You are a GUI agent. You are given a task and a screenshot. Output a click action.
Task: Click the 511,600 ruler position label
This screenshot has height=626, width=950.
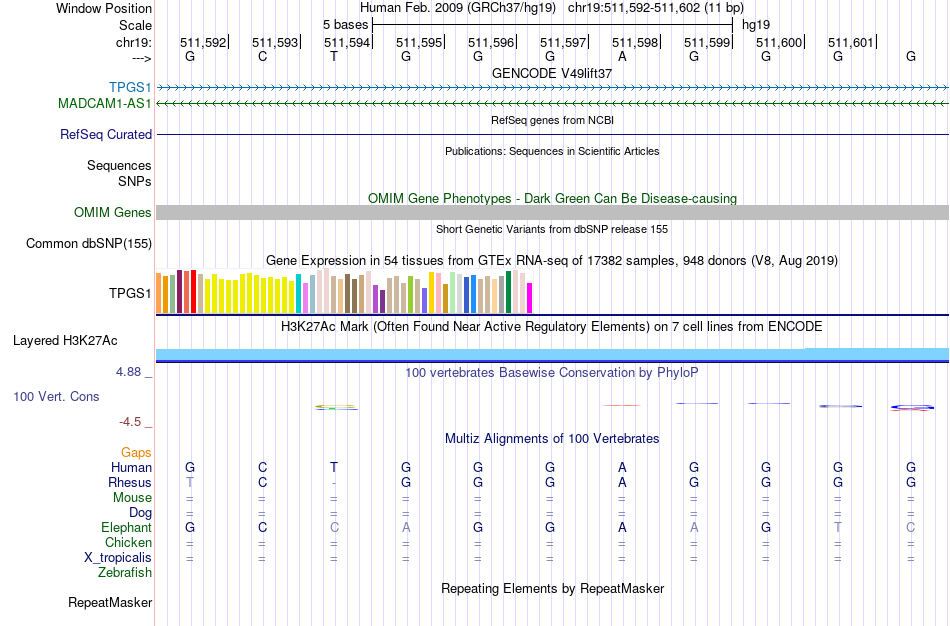tap(779, 42)
